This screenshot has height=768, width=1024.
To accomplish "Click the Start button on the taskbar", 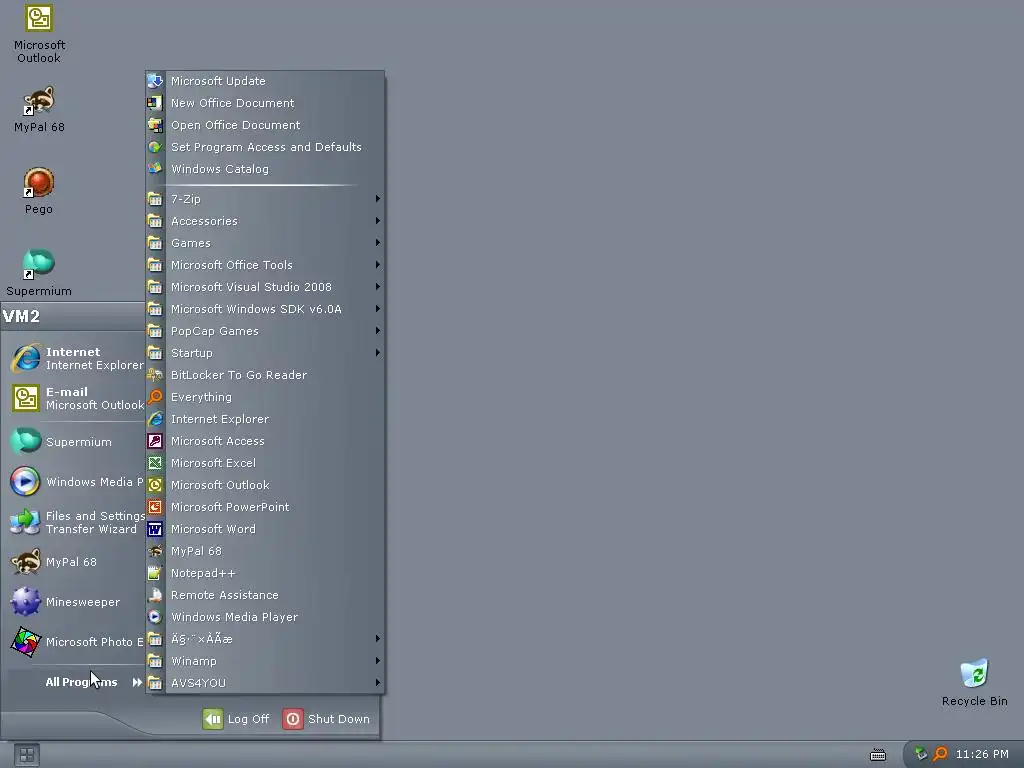I will [27, 755].
